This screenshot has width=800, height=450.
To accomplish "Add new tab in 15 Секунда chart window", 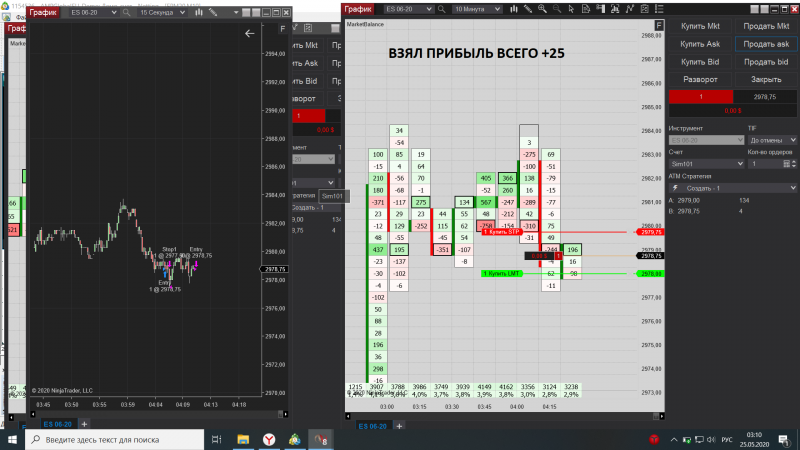I will [x=85, y=424].
